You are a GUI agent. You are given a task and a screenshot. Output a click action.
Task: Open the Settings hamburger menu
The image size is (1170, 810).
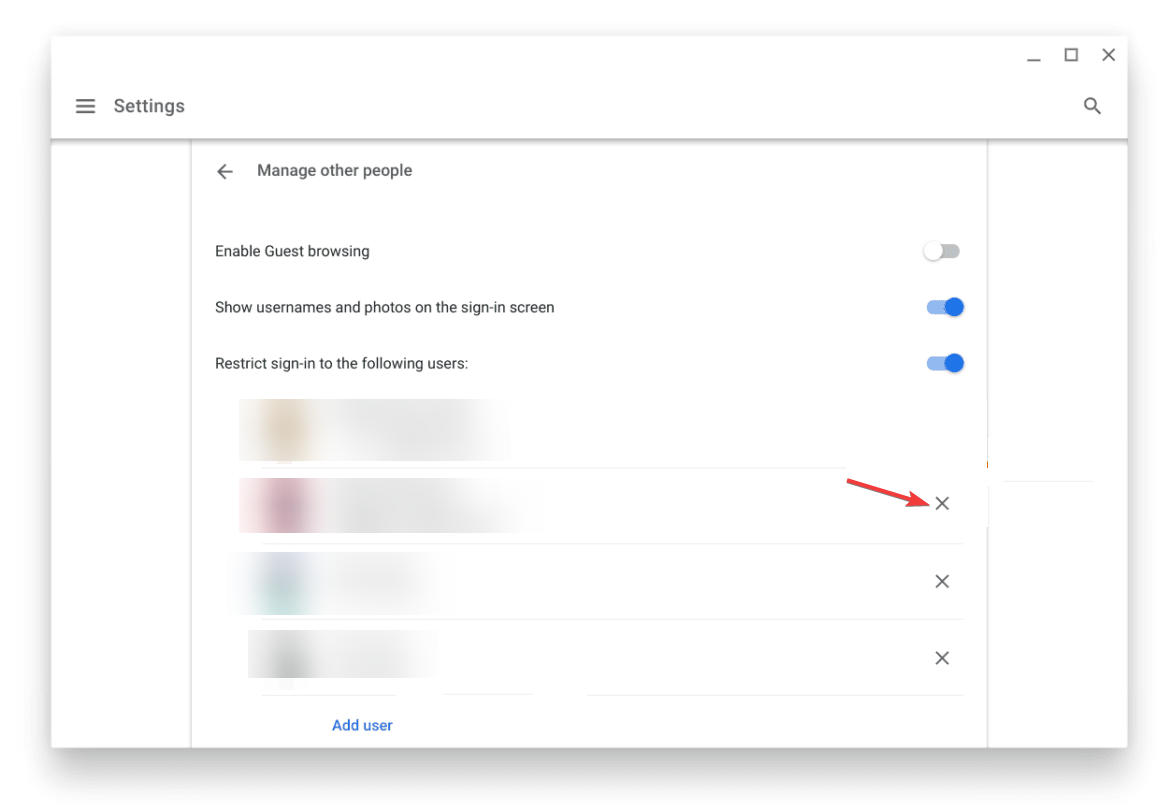tap(85, 106)
